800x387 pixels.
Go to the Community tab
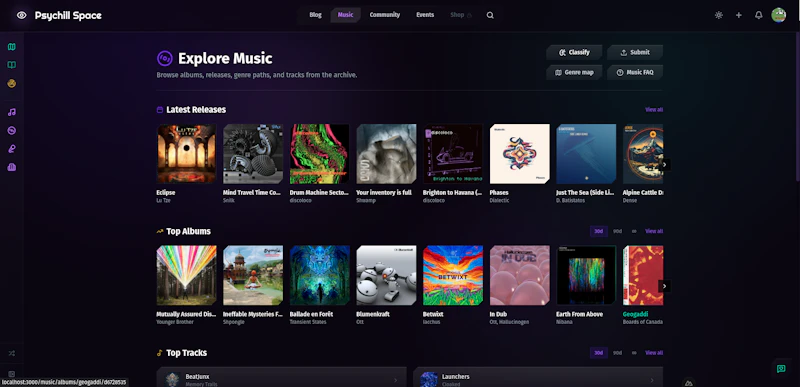click(x=385, y=15)
